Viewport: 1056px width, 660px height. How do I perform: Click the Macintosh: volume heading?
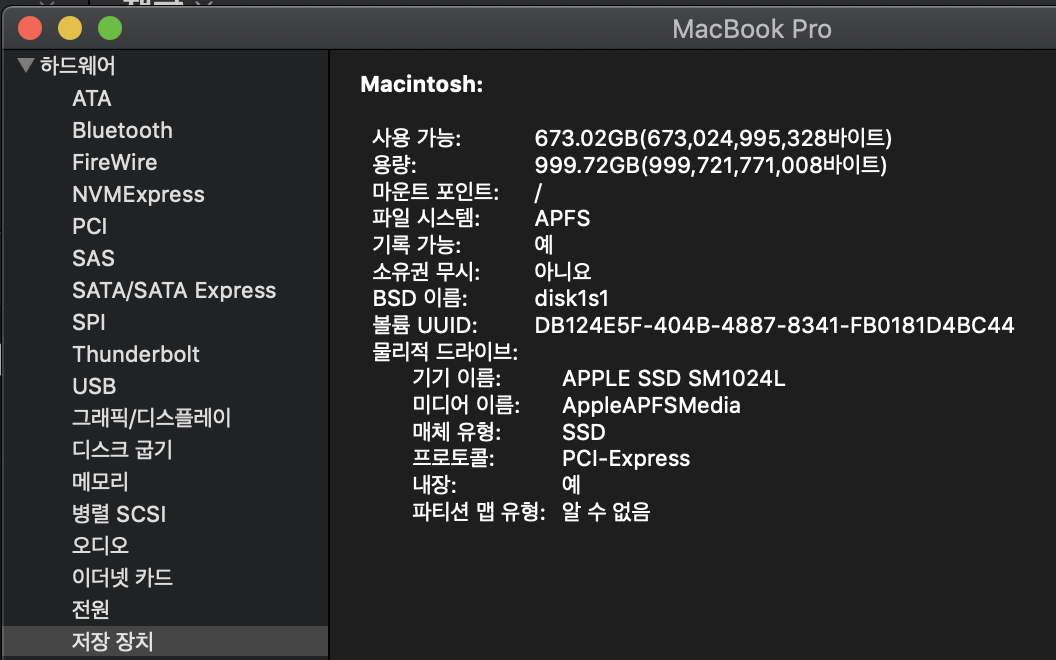point(422,85)
